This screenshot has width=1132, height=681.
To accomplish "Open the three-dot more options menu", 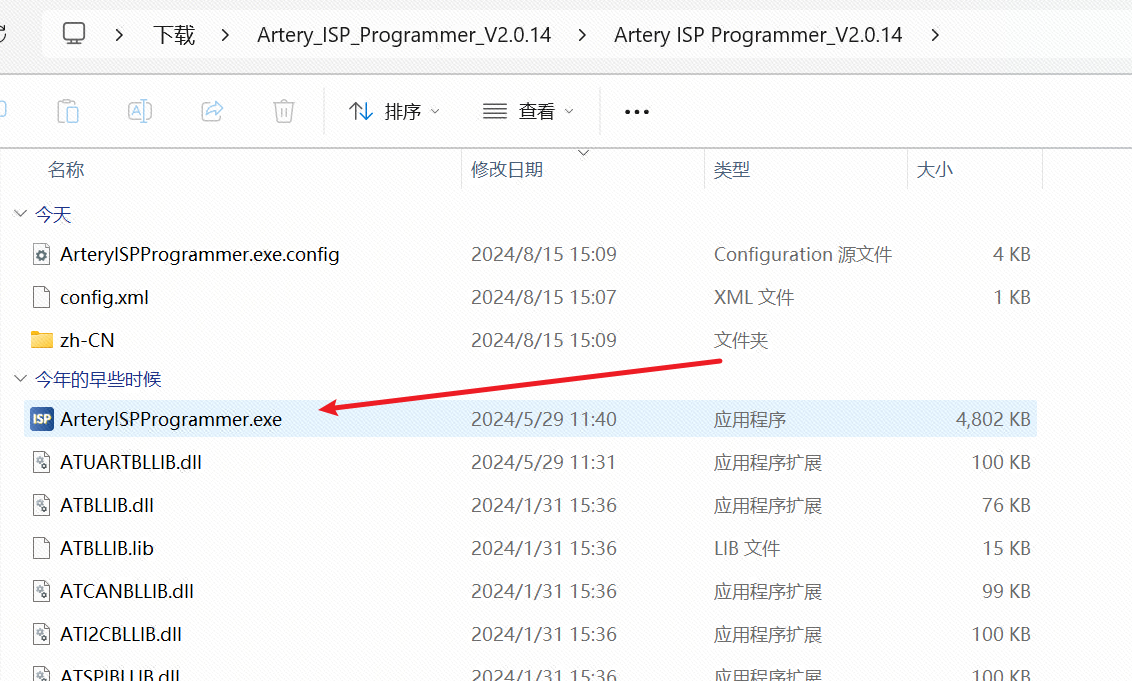I will 637,112.
